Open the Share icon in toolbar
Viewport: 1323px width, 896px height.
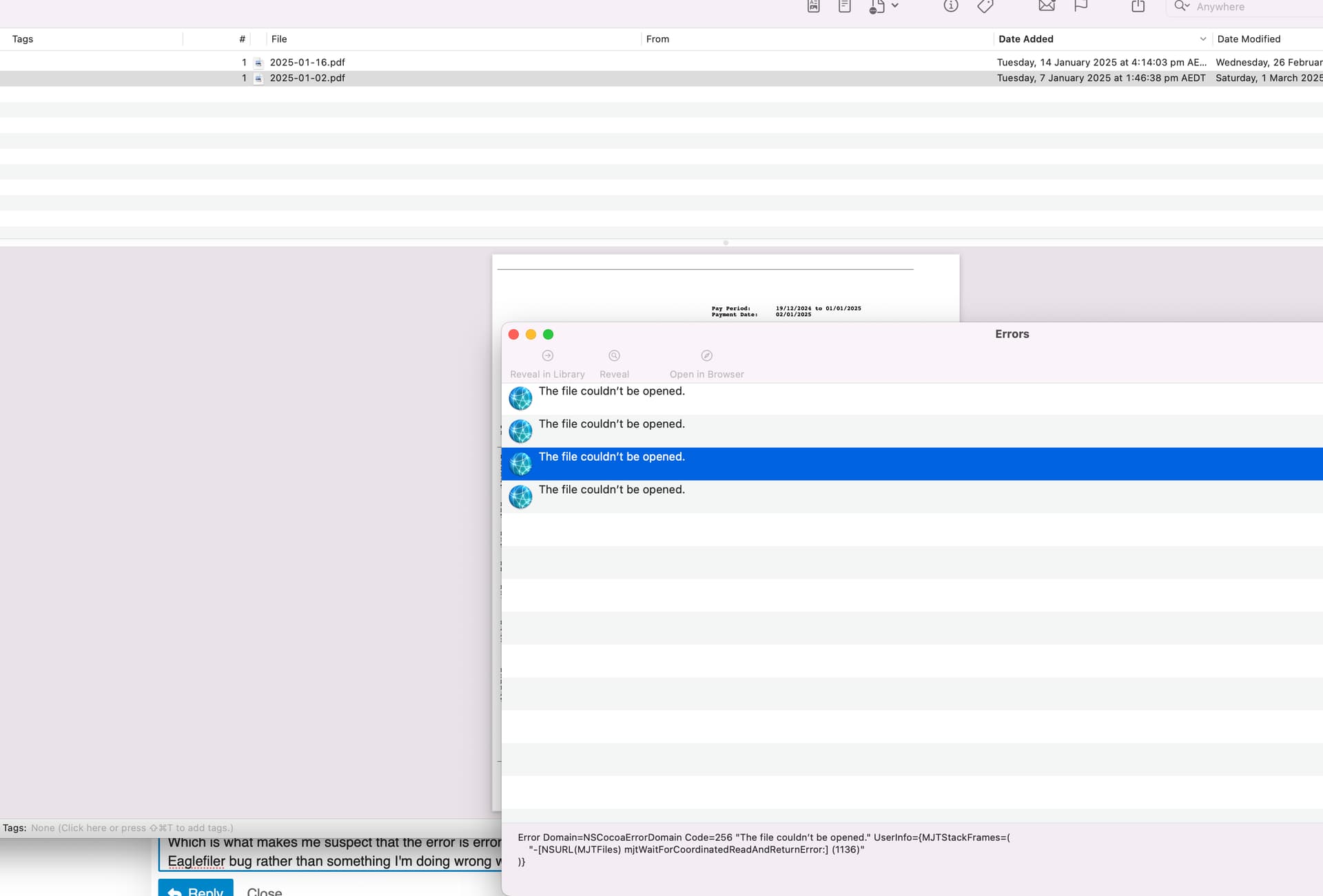[1138, 6]
